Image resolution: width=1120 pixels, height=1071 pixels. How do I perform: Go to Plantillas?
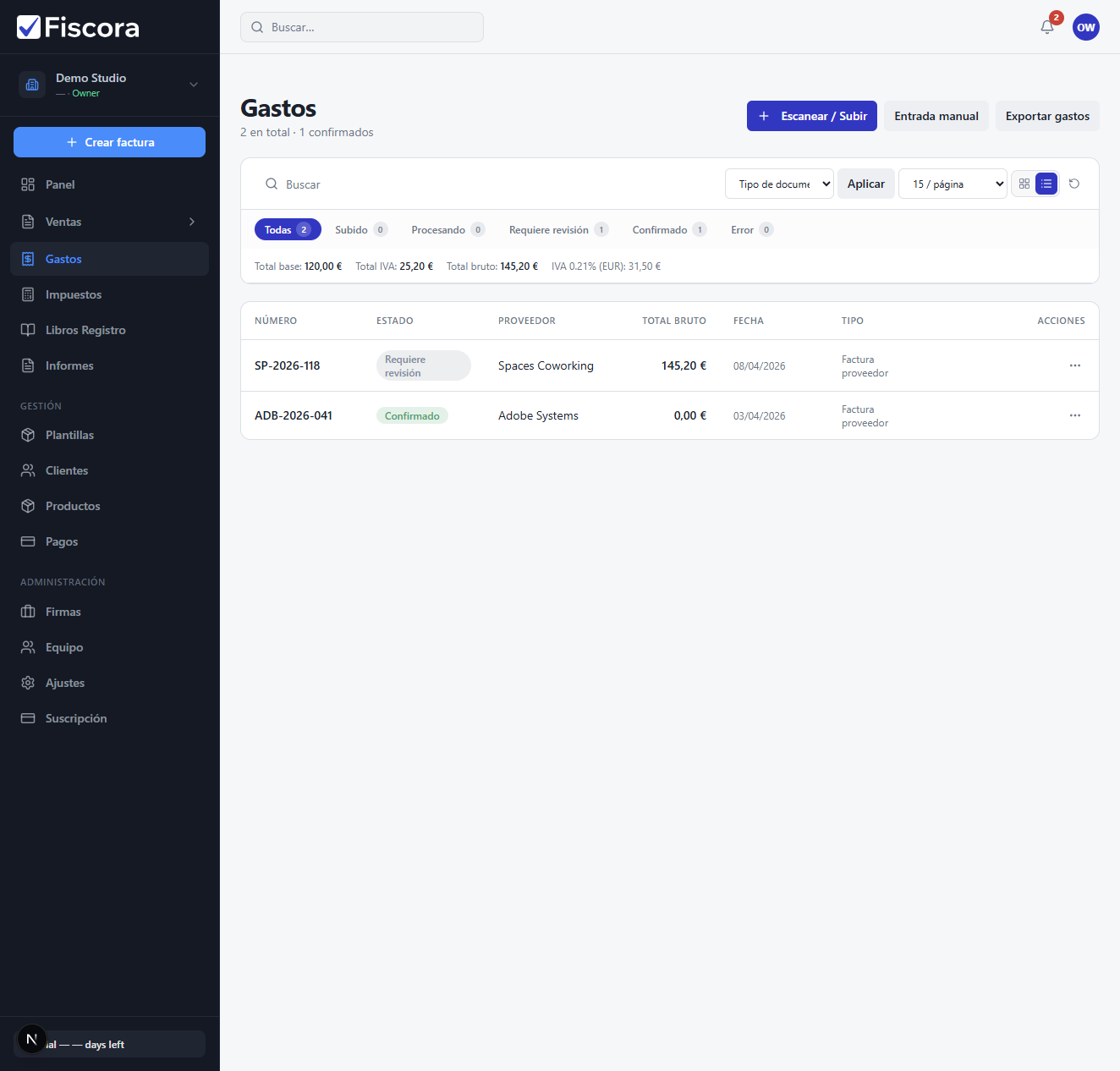click(x=109, y=435)
